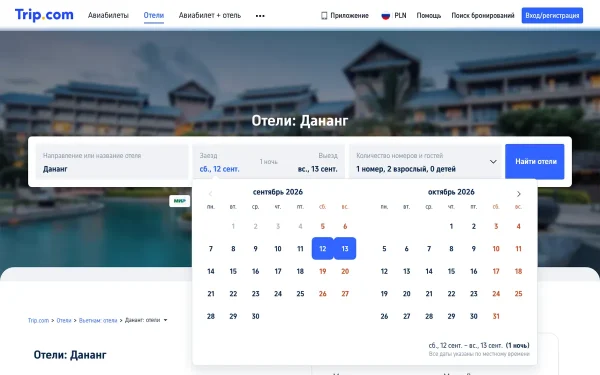Click the Trip.com breadcrumb link
Image resolution: width=600 pixels, height=375 pixels.
[x=38, y=320]
